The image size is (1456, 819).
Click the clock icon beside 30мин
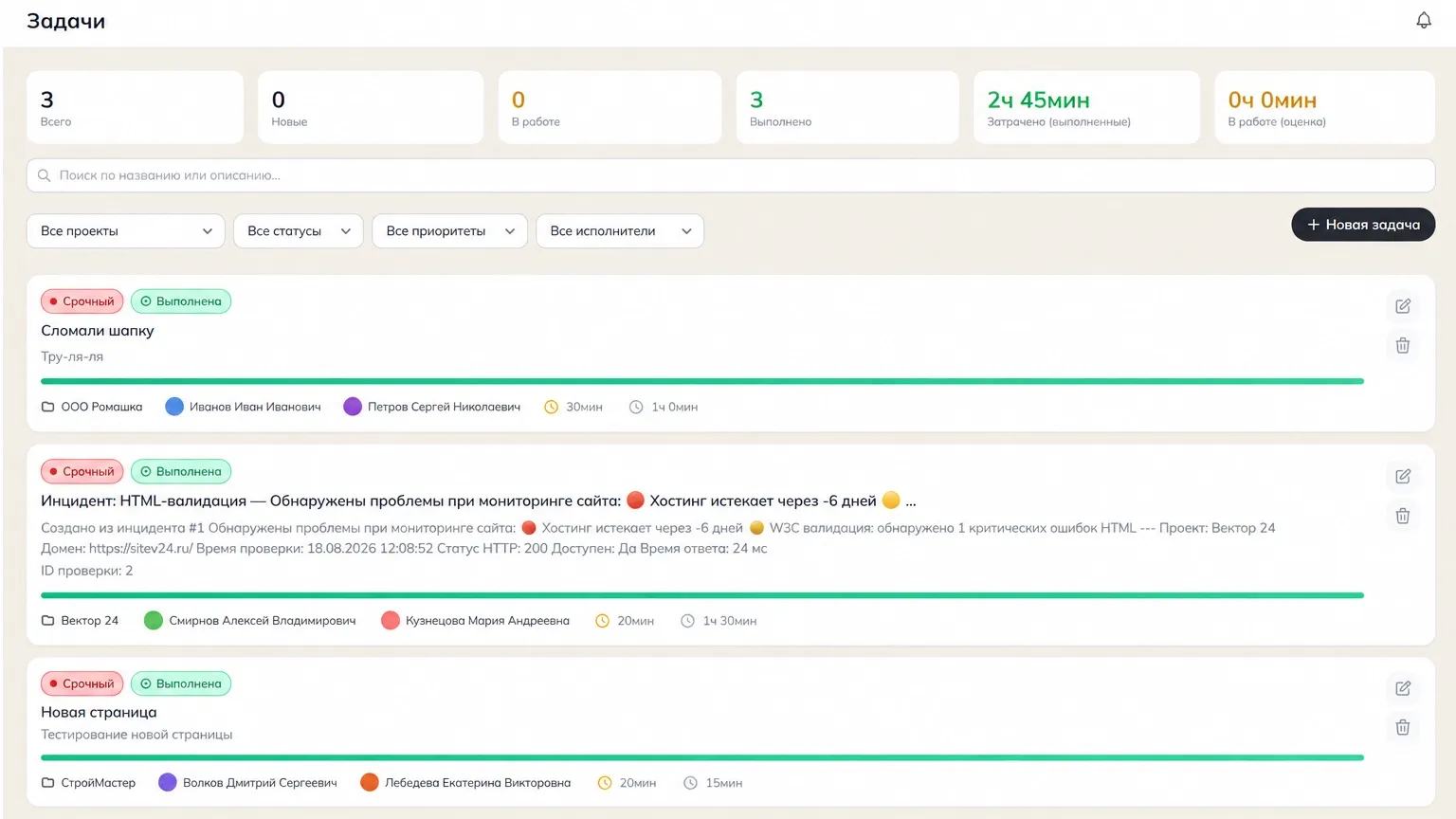(x=551, y=407)
